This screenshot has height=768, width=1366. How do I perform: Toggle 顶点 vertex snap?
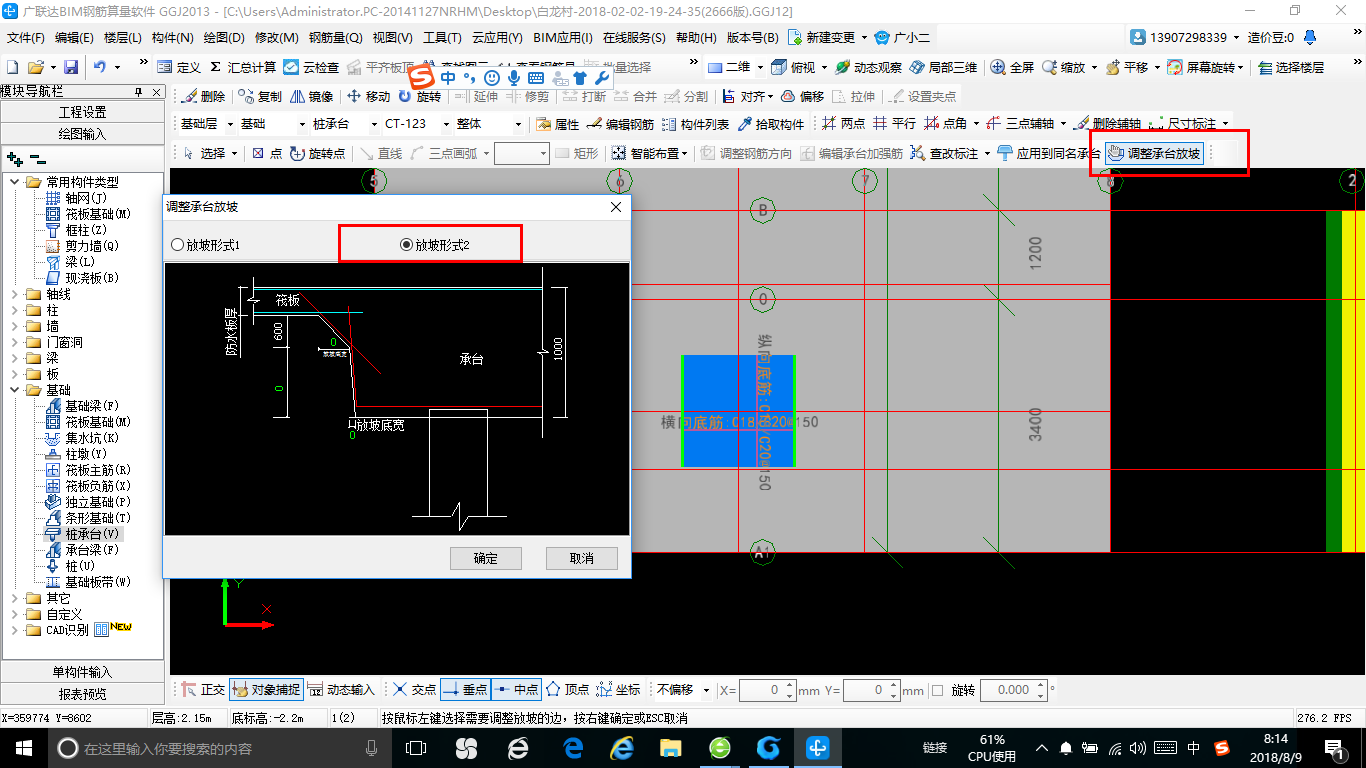pyautogui.click(x=568, y=690)
